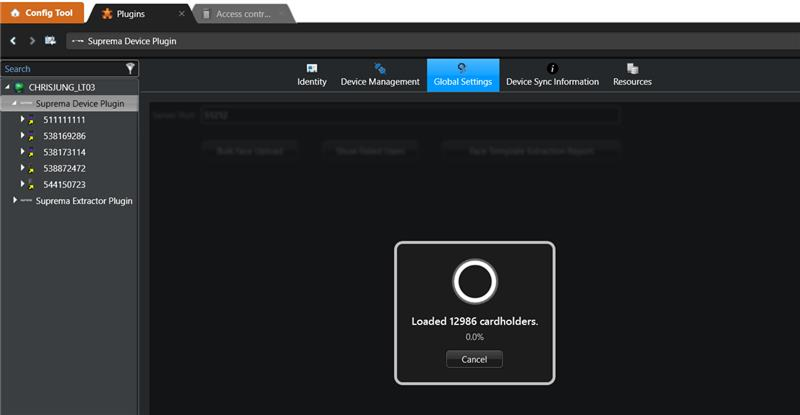800x415 pixels.
Task: Expand device 538169286 in the tree
Action: coord(22,135)
